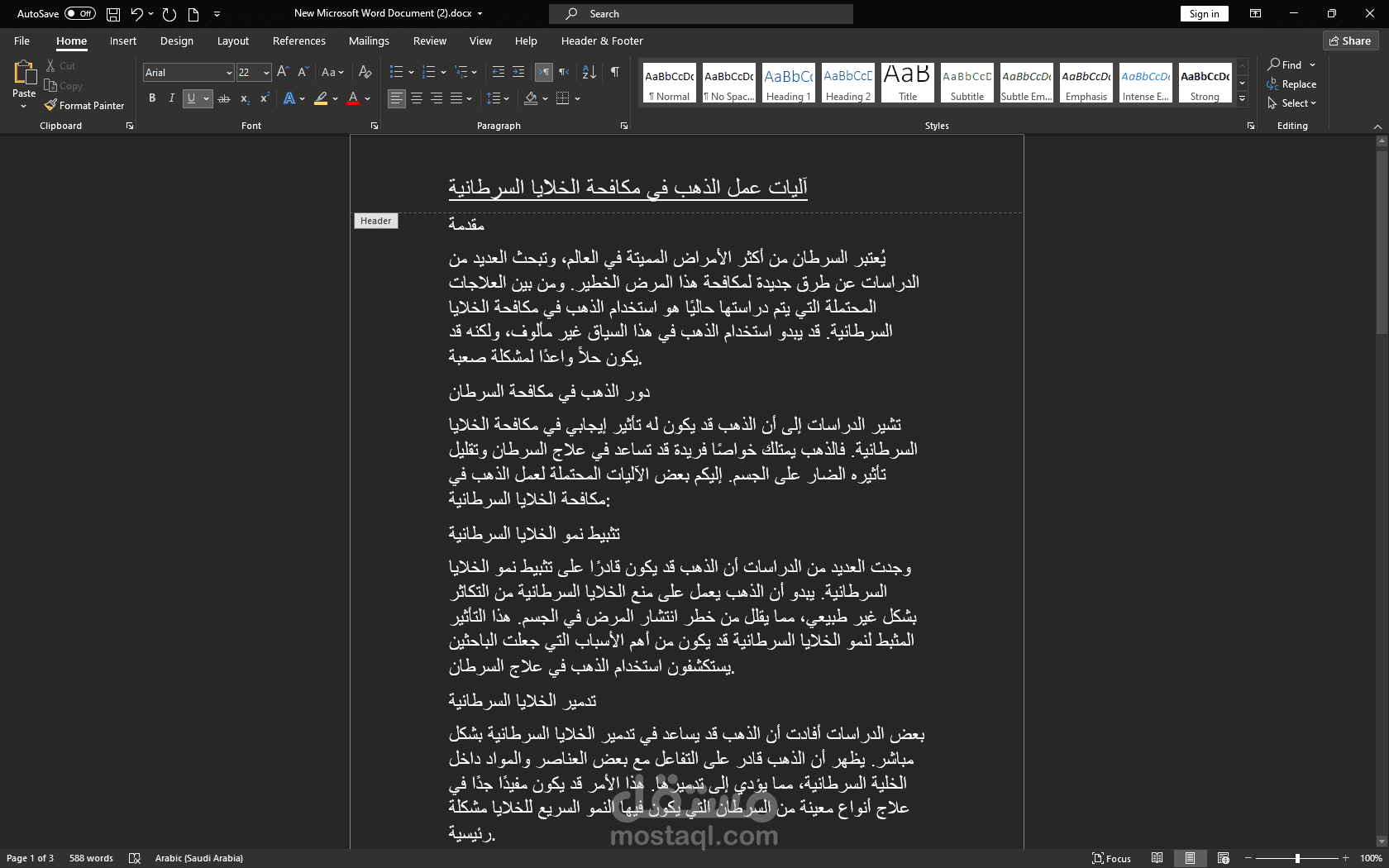Click Format Painter

coord(84,106)
